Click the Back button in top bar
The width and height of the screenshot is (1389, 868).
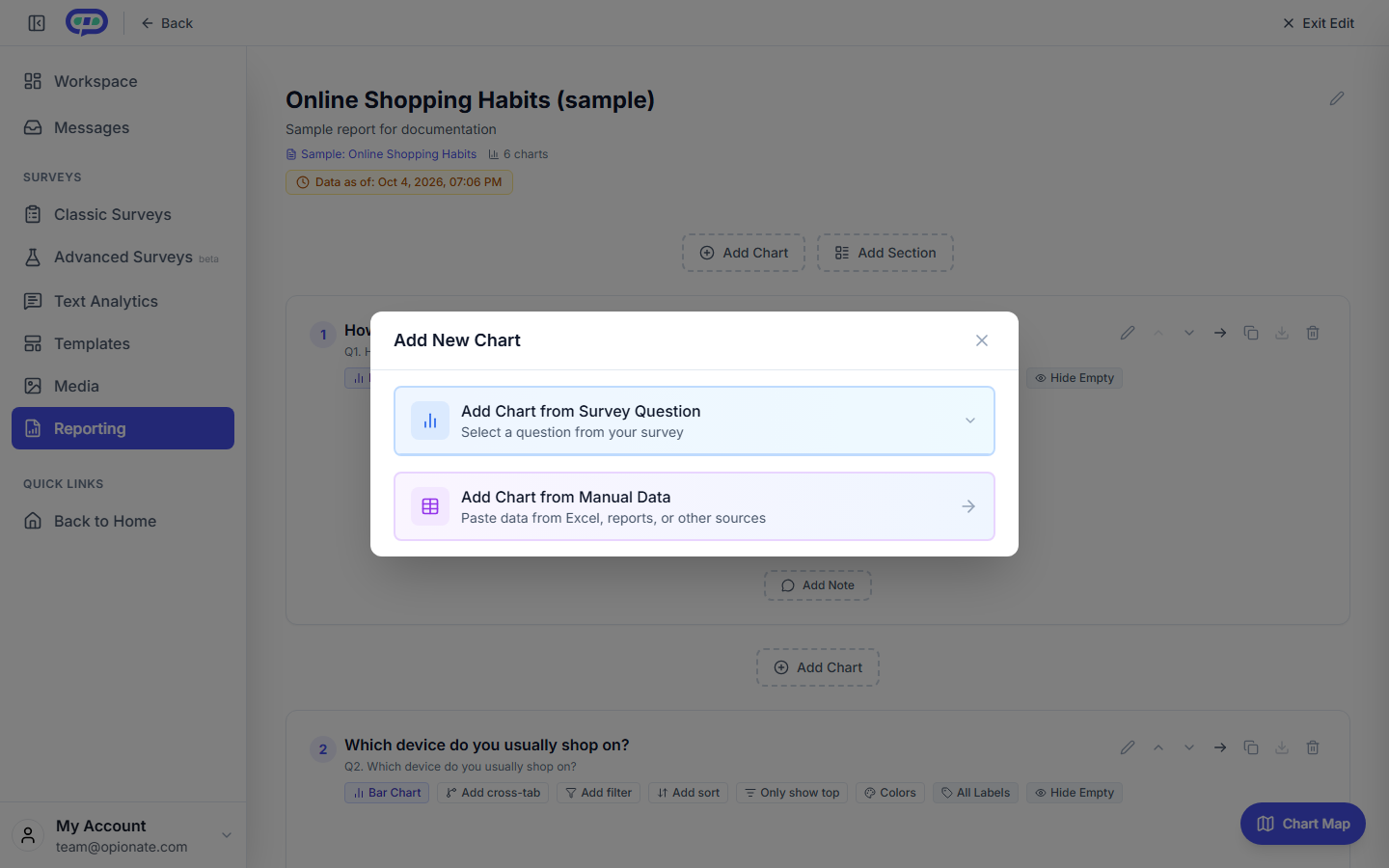point(167,23)
